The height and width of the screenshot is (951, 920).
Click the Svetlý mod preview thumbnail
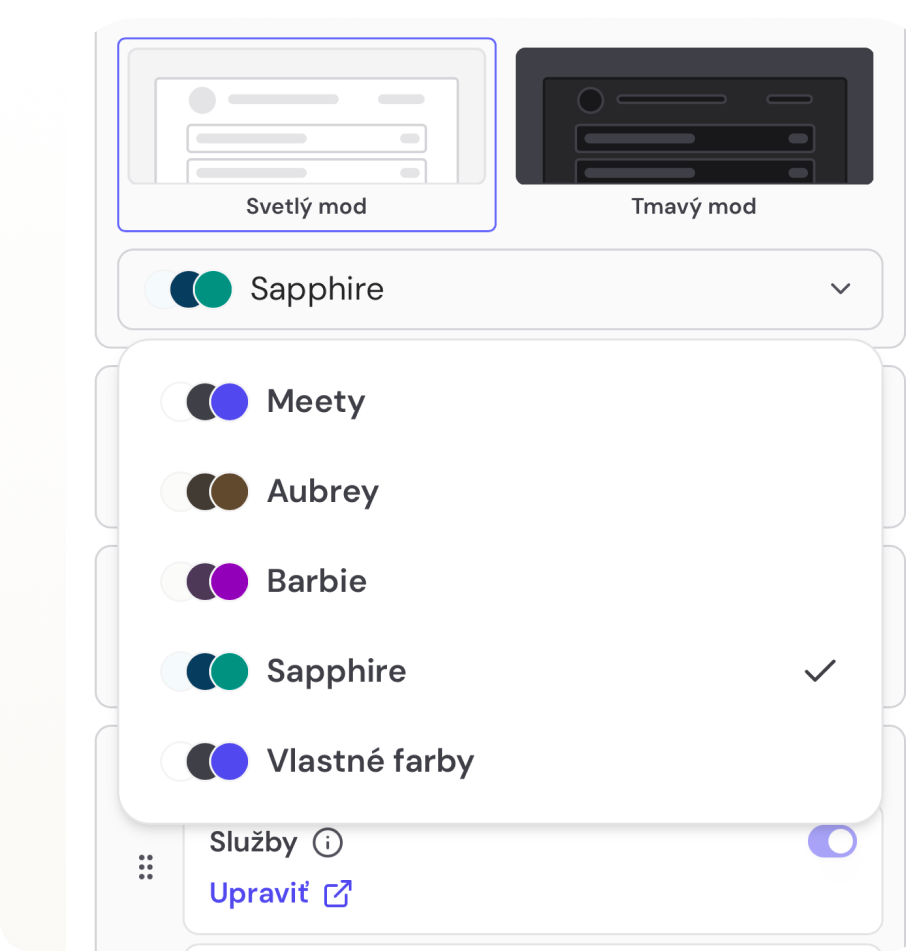click(307, 115)
